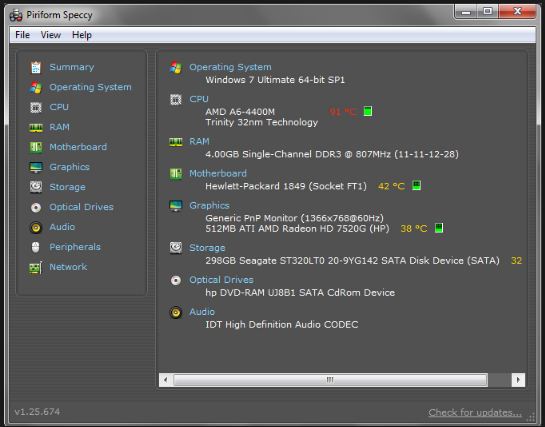Click the RAM heading link in summary
545x427 pixels.
pyautogui.click(x=199, y=141)
